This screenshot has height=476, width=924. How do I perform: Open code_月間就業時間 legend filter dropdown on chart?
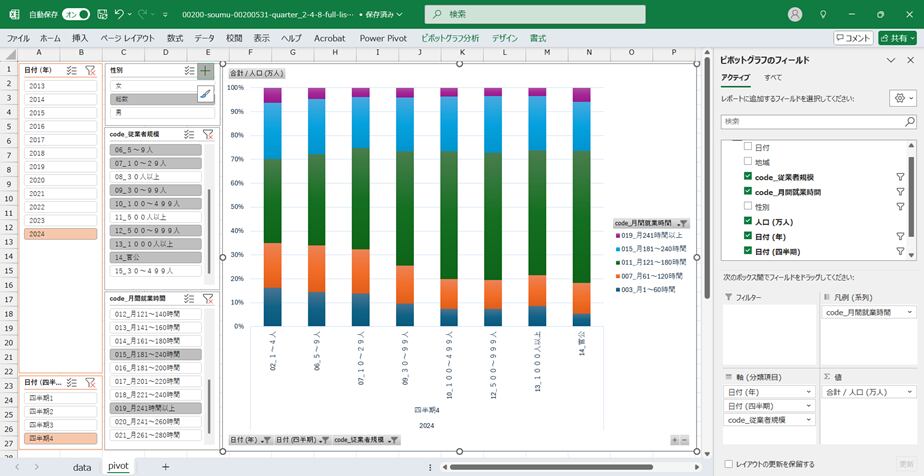[682, 224]
